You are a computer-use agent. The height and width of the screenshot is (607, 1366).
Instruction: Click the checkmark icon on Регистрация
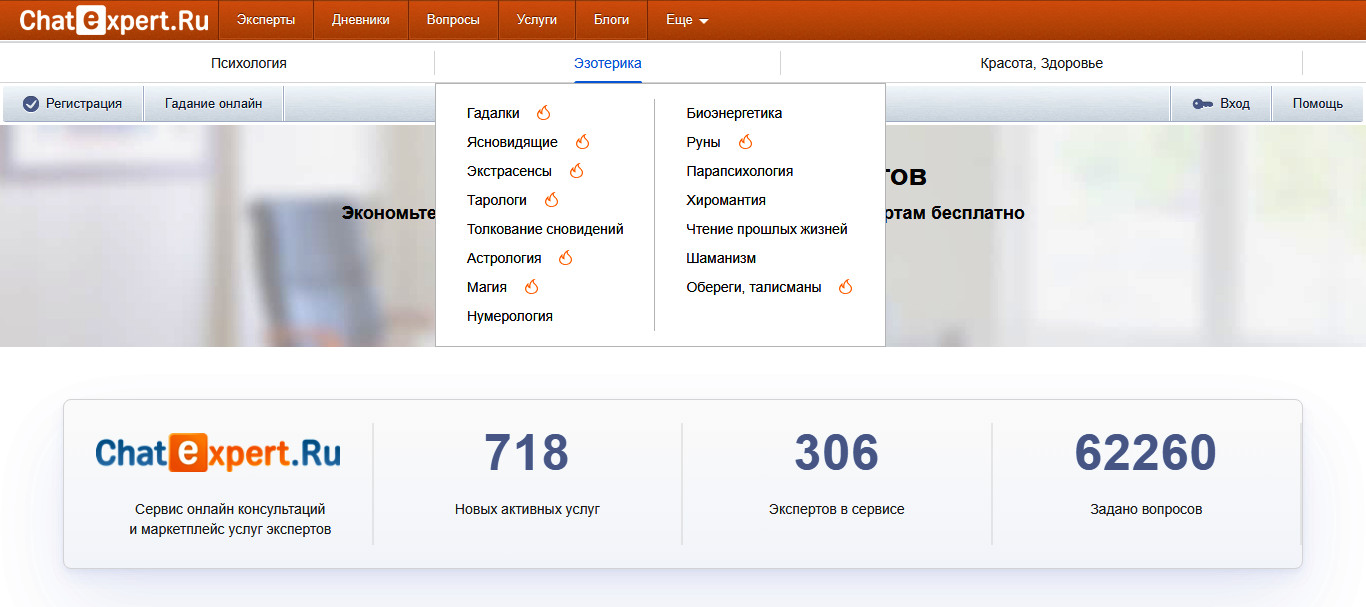pyautogui.click(x=31, y=104)
